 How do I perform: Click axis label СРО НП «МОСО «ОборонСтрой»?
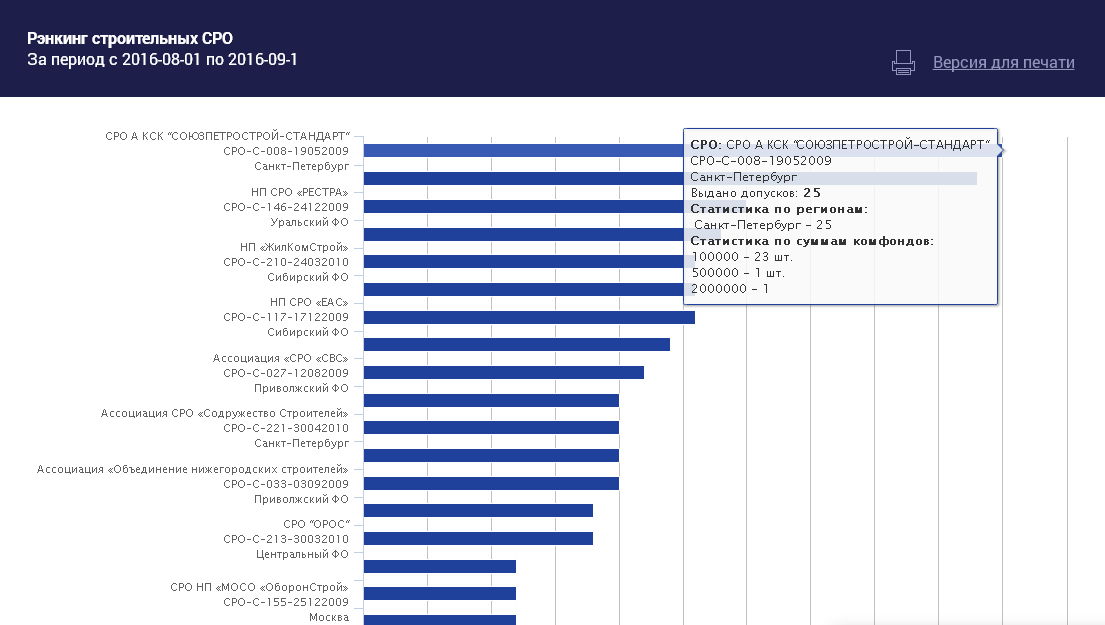(x=259, y=587)
